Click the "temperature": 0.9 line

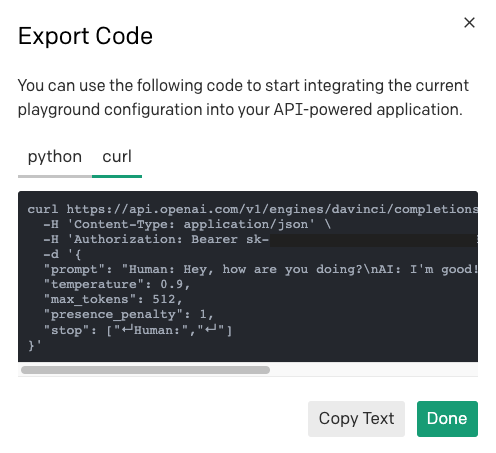(117, 284)
